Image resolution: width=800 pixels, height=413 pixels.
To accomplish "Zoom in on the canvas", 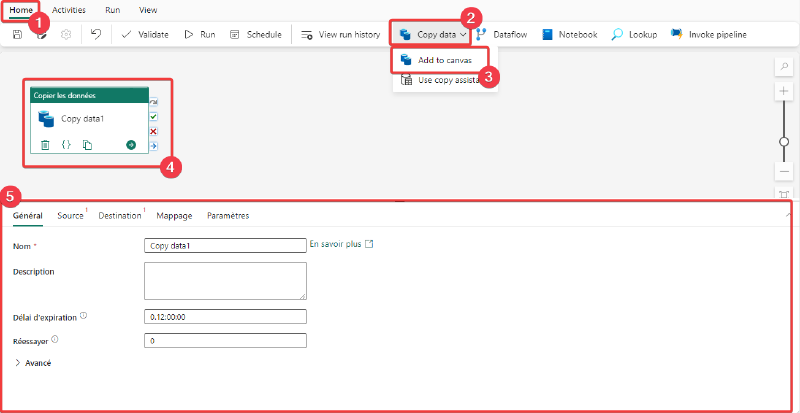I will pyautogui.click(x=784, y=91).
